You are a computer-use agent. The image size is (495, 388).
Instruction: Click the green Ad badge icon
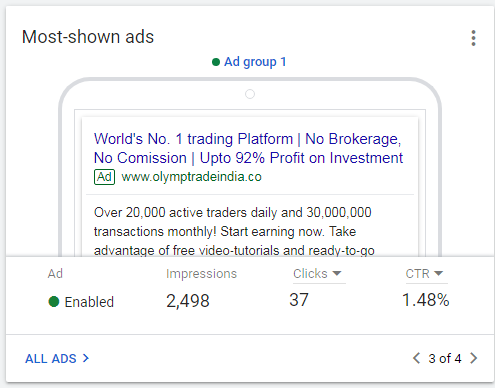(104, 177)
